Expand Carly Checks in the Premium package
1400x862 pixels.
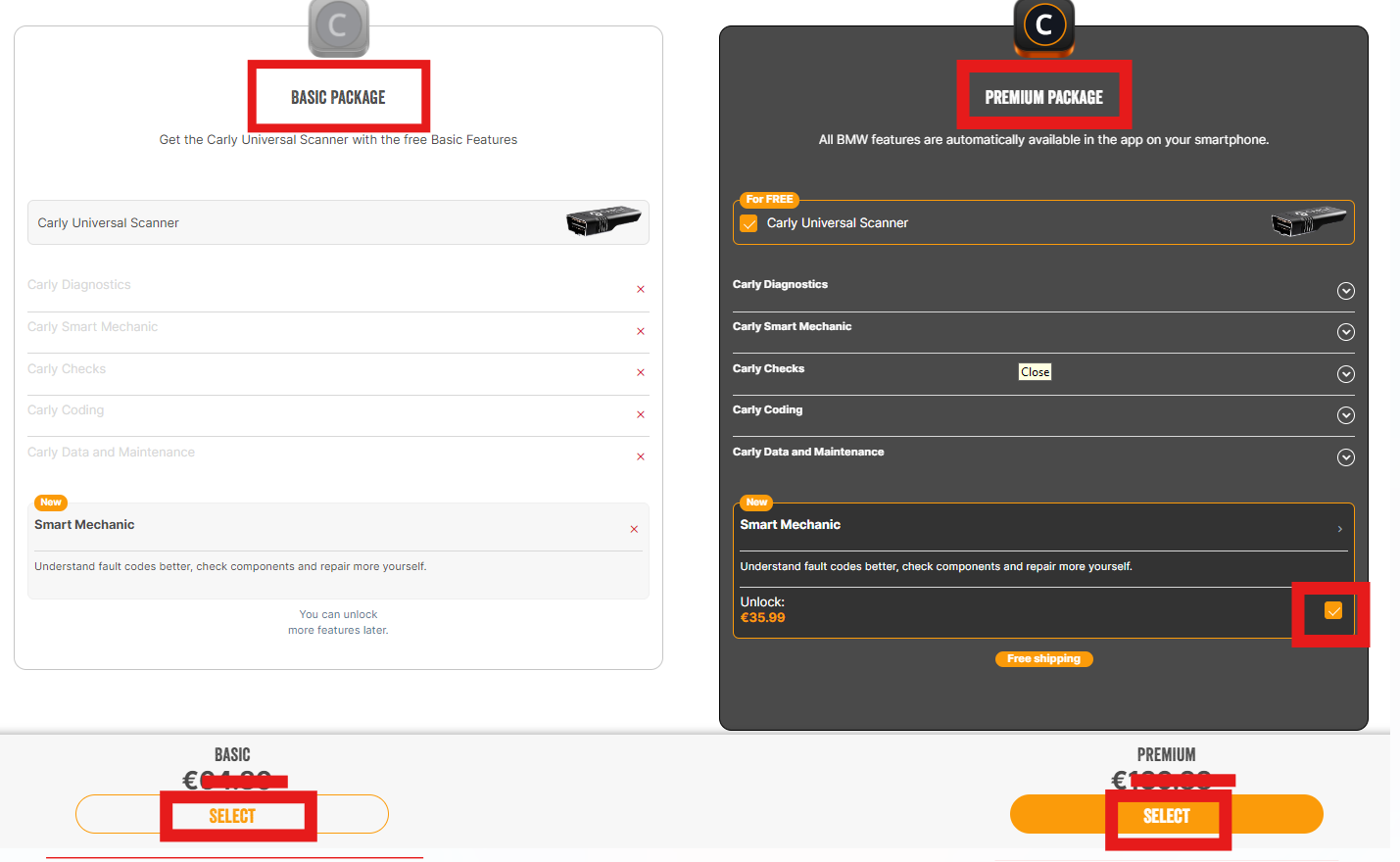coord(1346,374)
